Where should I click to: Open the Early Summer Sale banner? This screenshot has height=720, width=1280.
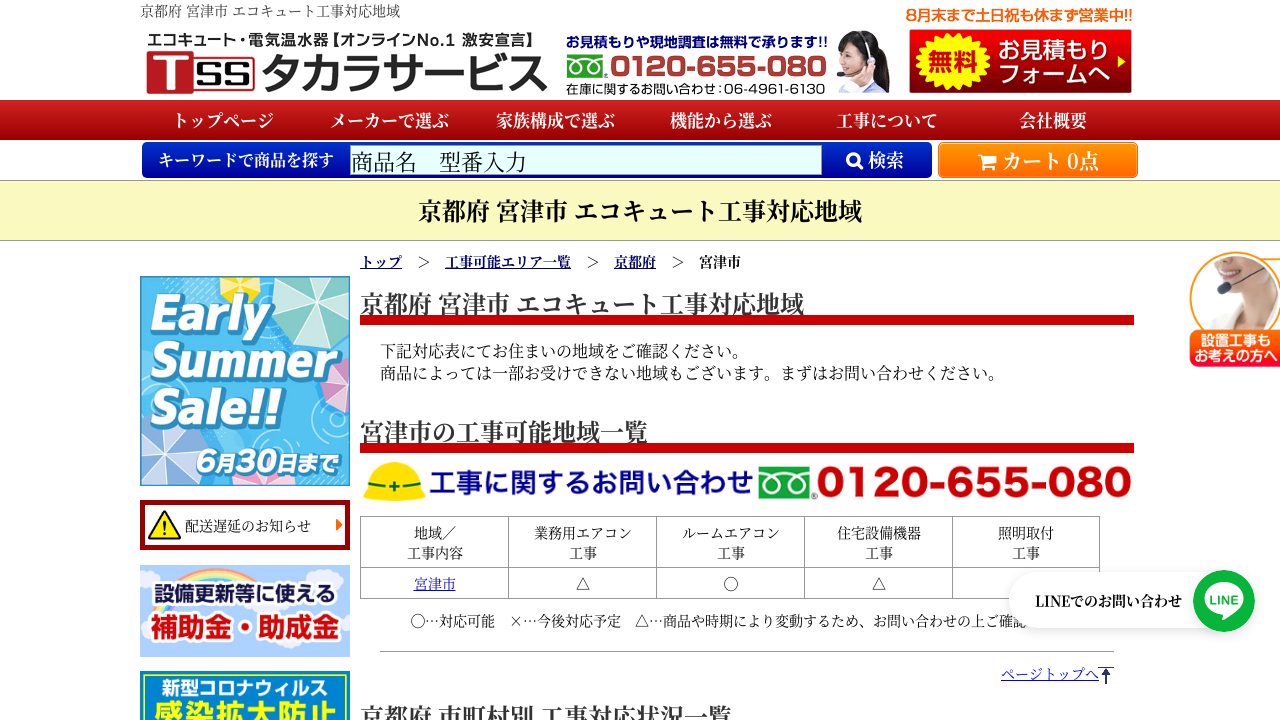tap(245, 381)
